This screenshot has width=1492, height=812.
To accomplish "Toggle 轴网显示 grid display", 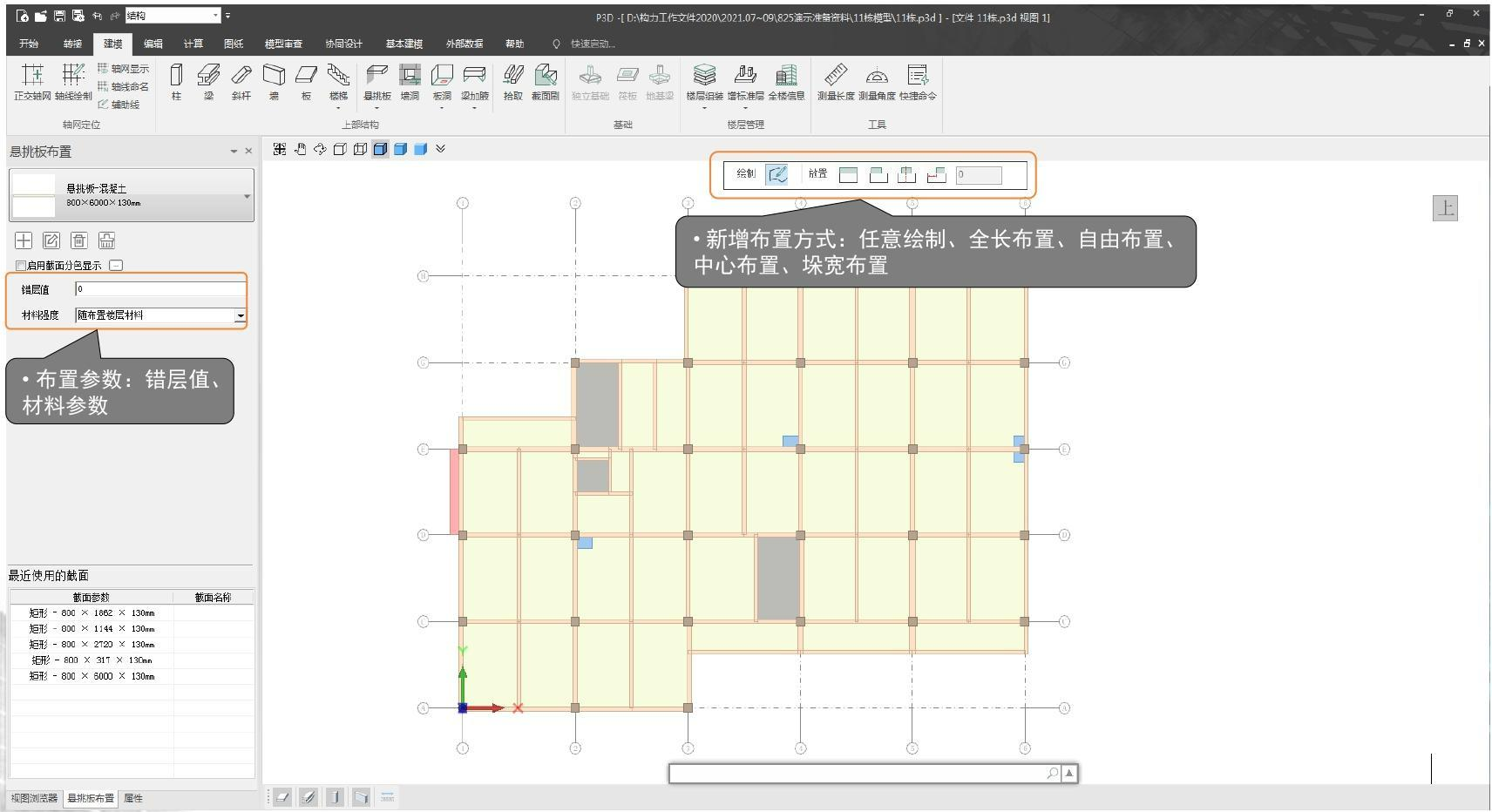I will pyautogui.click(x=123, y=69).
